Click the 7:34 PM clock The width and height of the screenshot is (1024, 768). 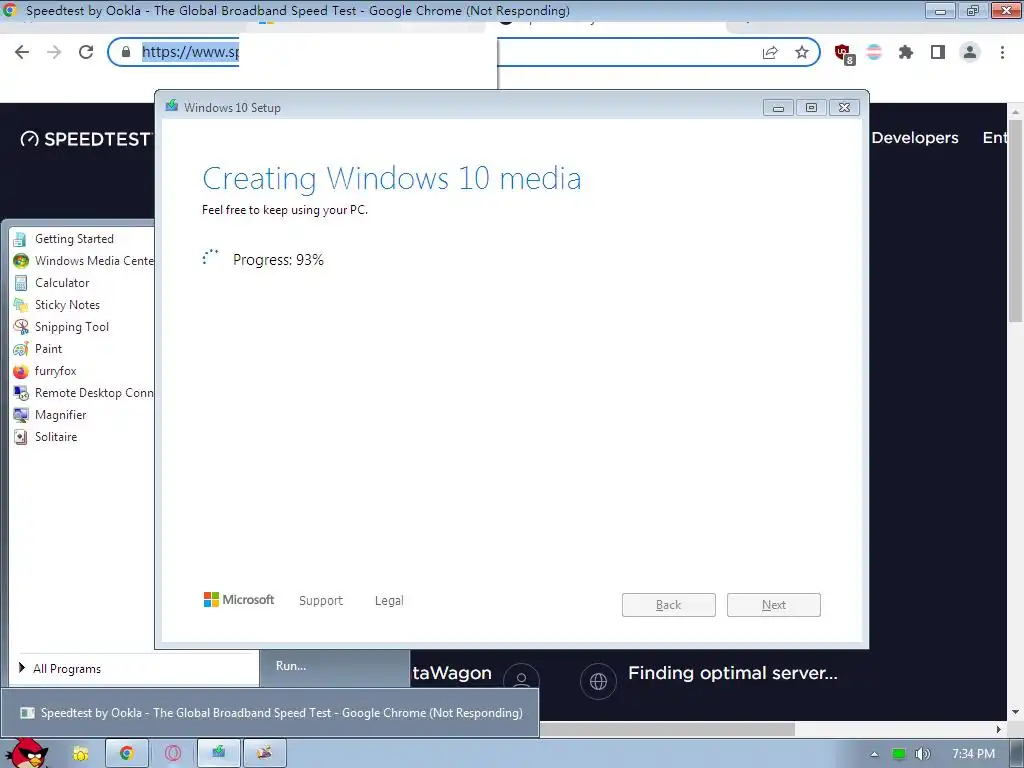point(973,754)
